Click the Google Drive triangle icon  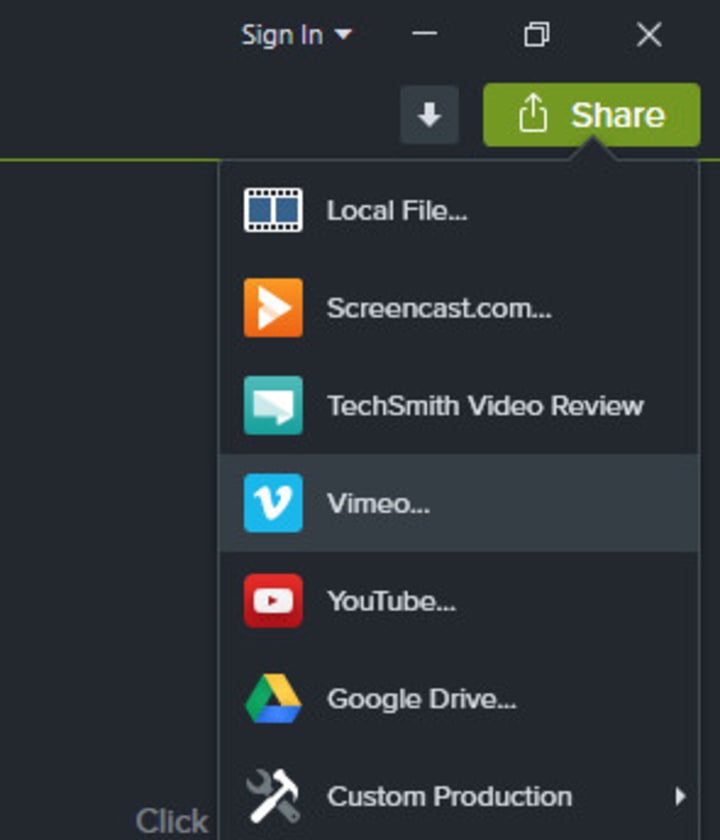(x=273, y=699)
